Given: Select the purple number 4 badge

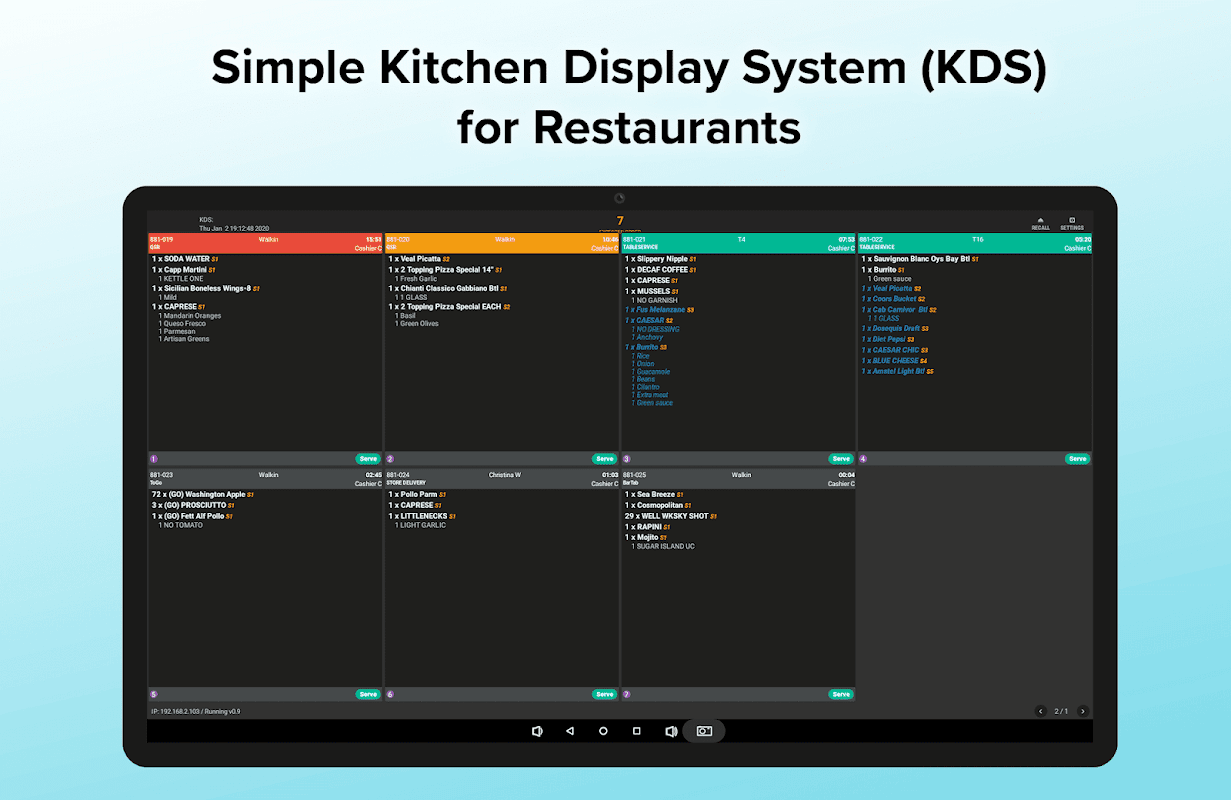Looking at the screenshot, I should click(x=863, y=459).
